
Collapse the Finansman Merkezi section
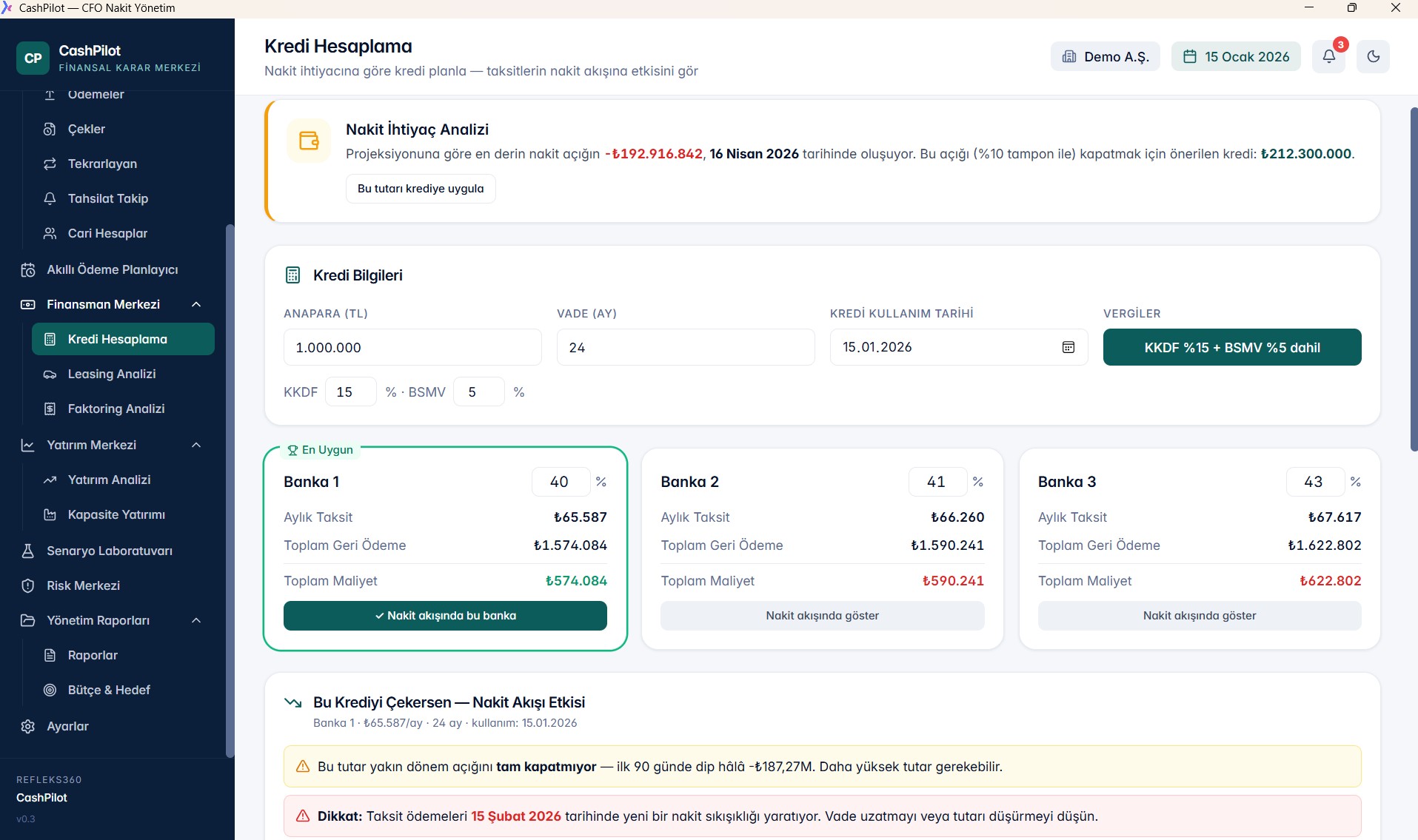[x=196, y=305]
